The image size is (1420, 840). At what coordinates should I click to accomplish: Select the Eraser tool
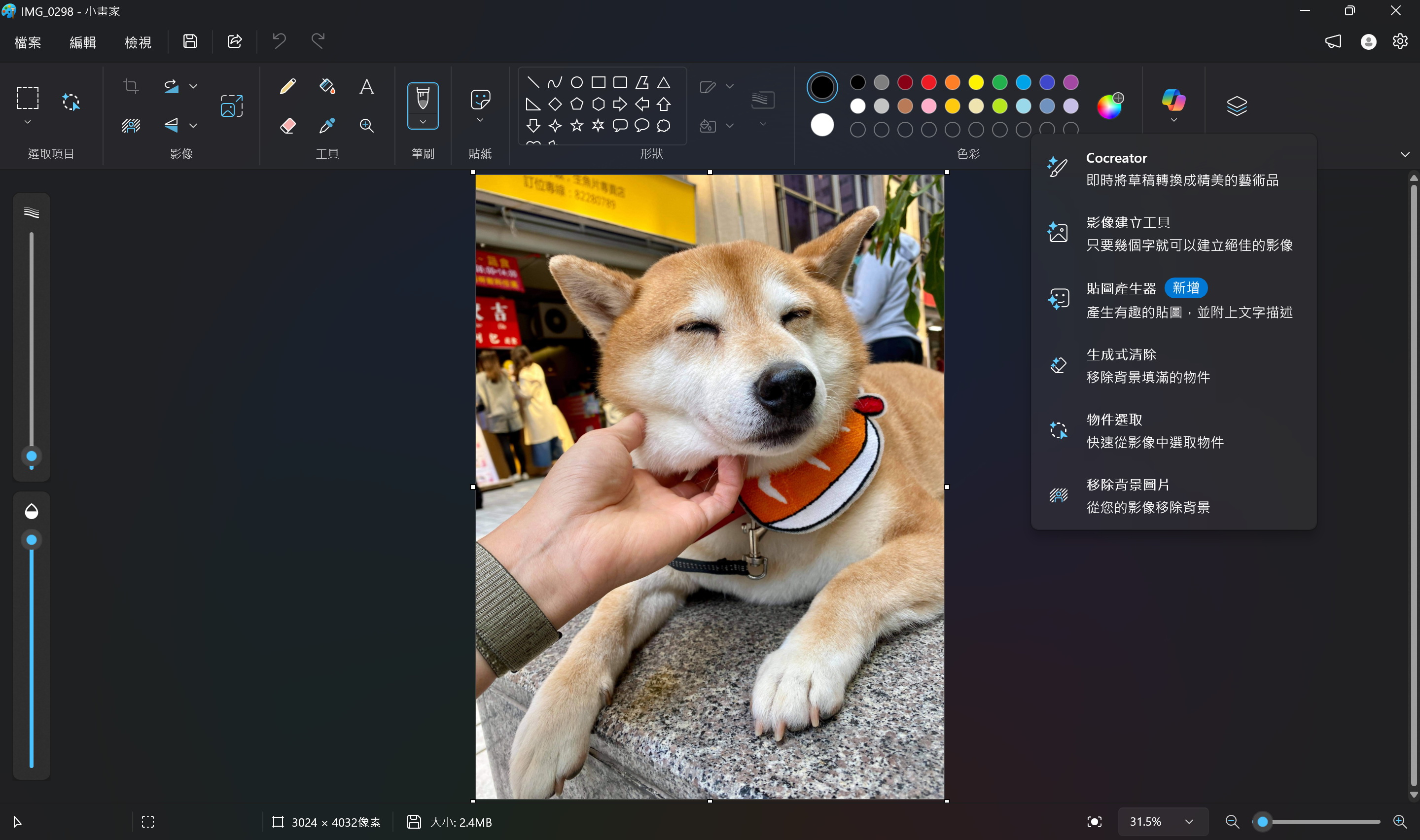coord(287,125)
